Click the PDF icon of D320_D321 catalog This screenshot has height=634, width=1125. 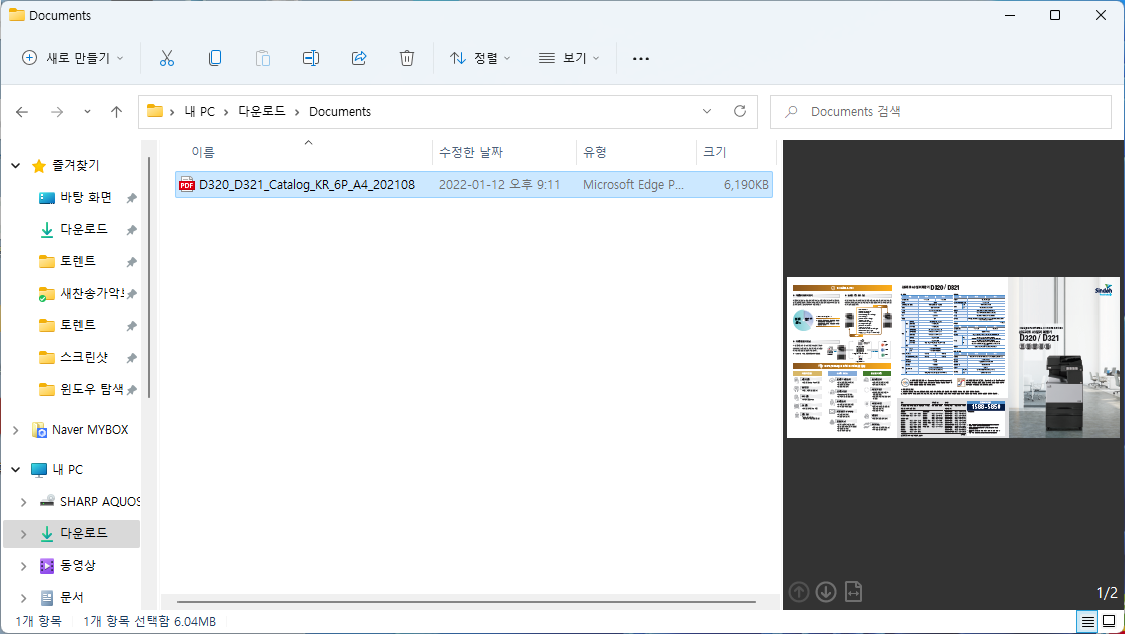tap(187, 184)
